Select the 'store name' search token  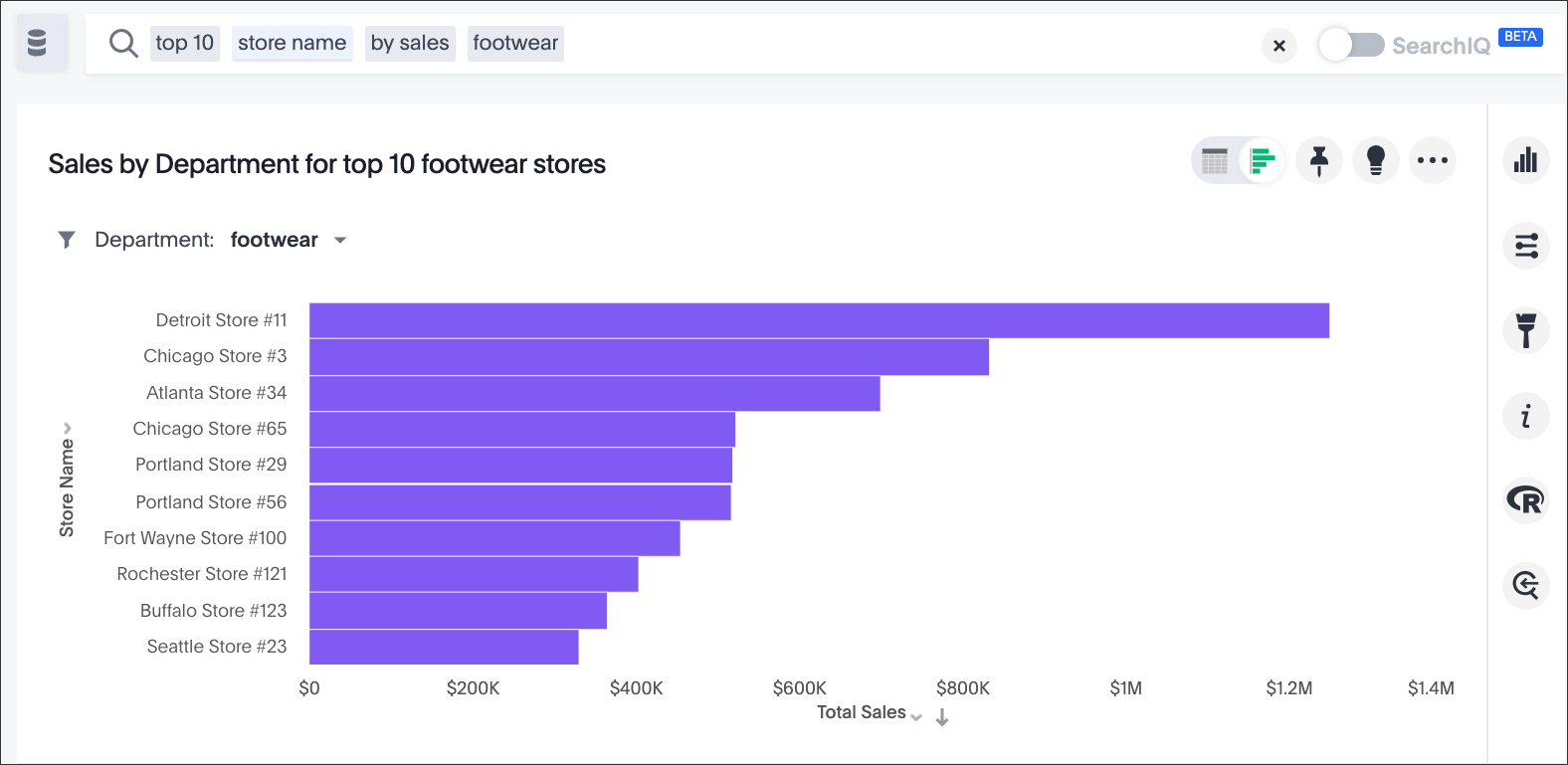coord(292,43)
